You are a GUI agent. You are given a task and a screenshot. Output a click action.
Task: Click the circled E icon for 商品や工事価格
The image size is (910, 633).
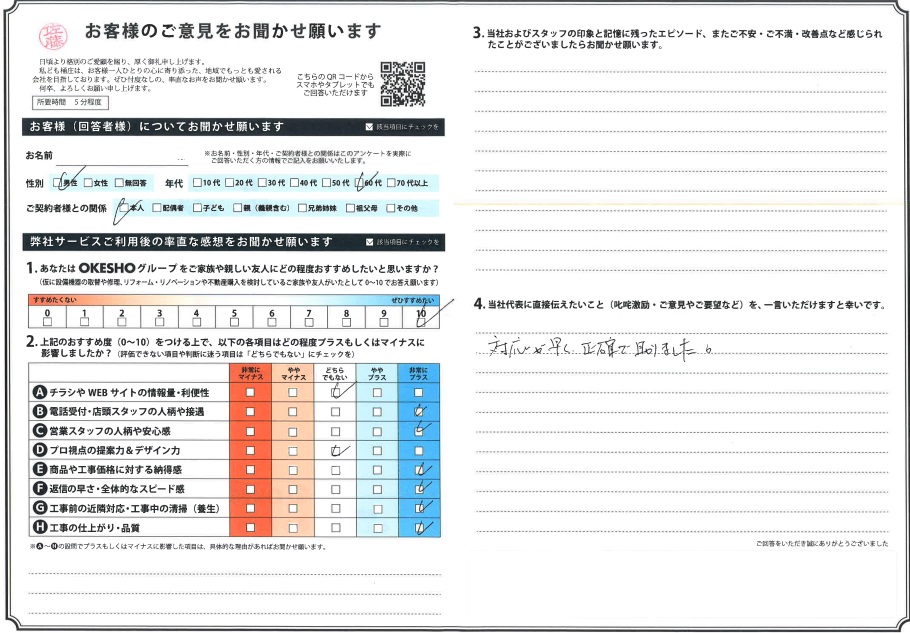pos(40,469)
